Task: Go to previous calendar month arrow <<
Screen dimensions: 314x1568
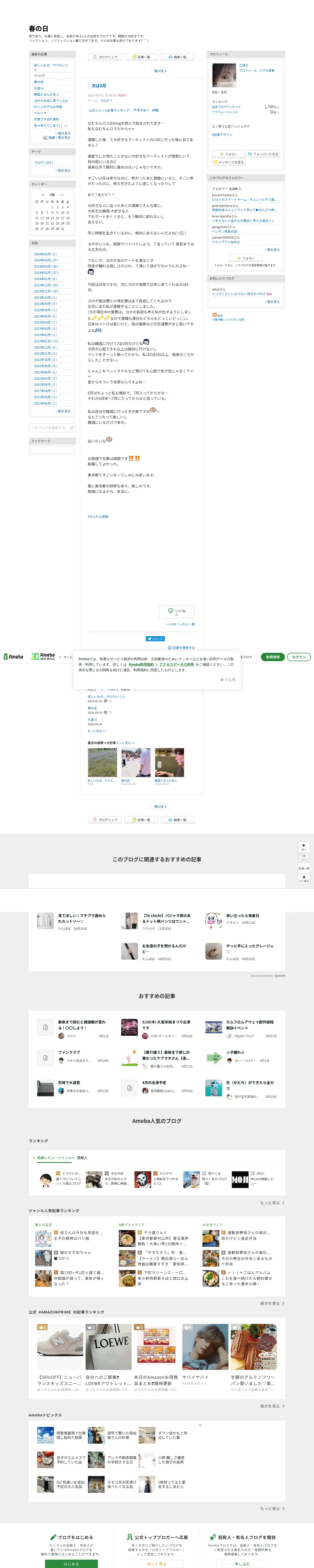Action: coord(43,195)
